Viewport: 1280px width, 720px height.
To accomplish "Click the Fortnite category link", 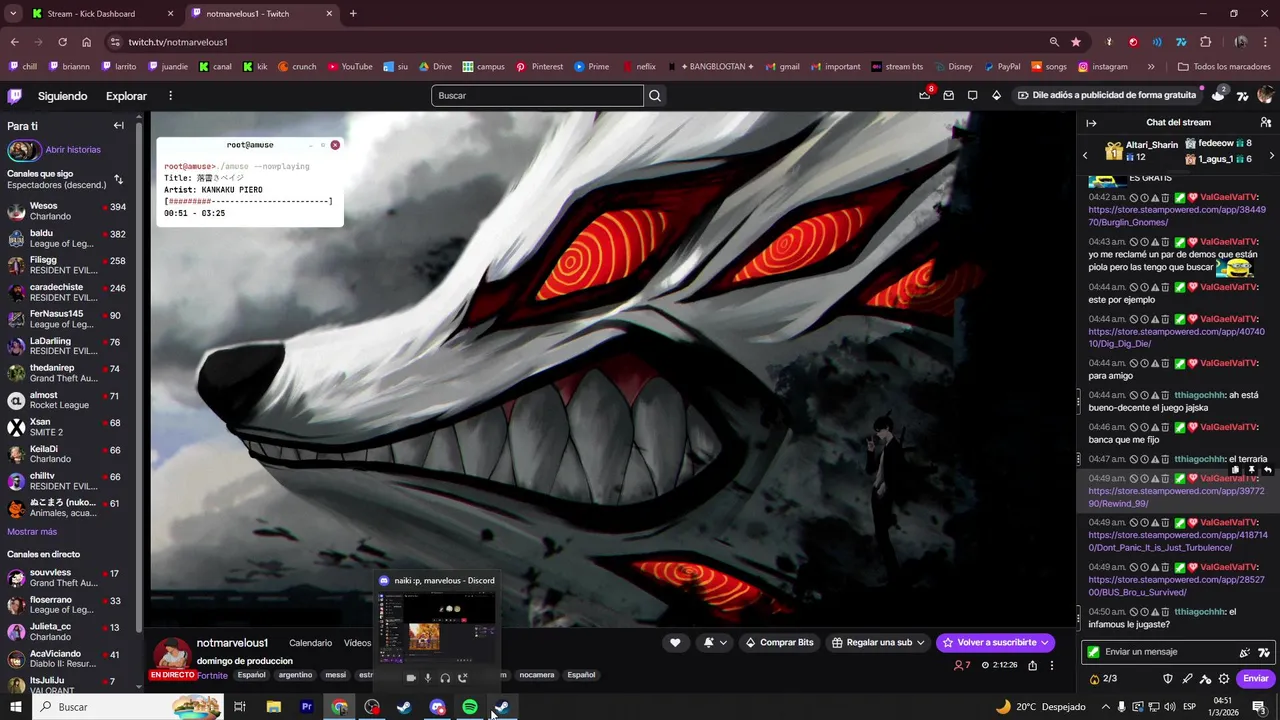I will [x=212, y=675].
